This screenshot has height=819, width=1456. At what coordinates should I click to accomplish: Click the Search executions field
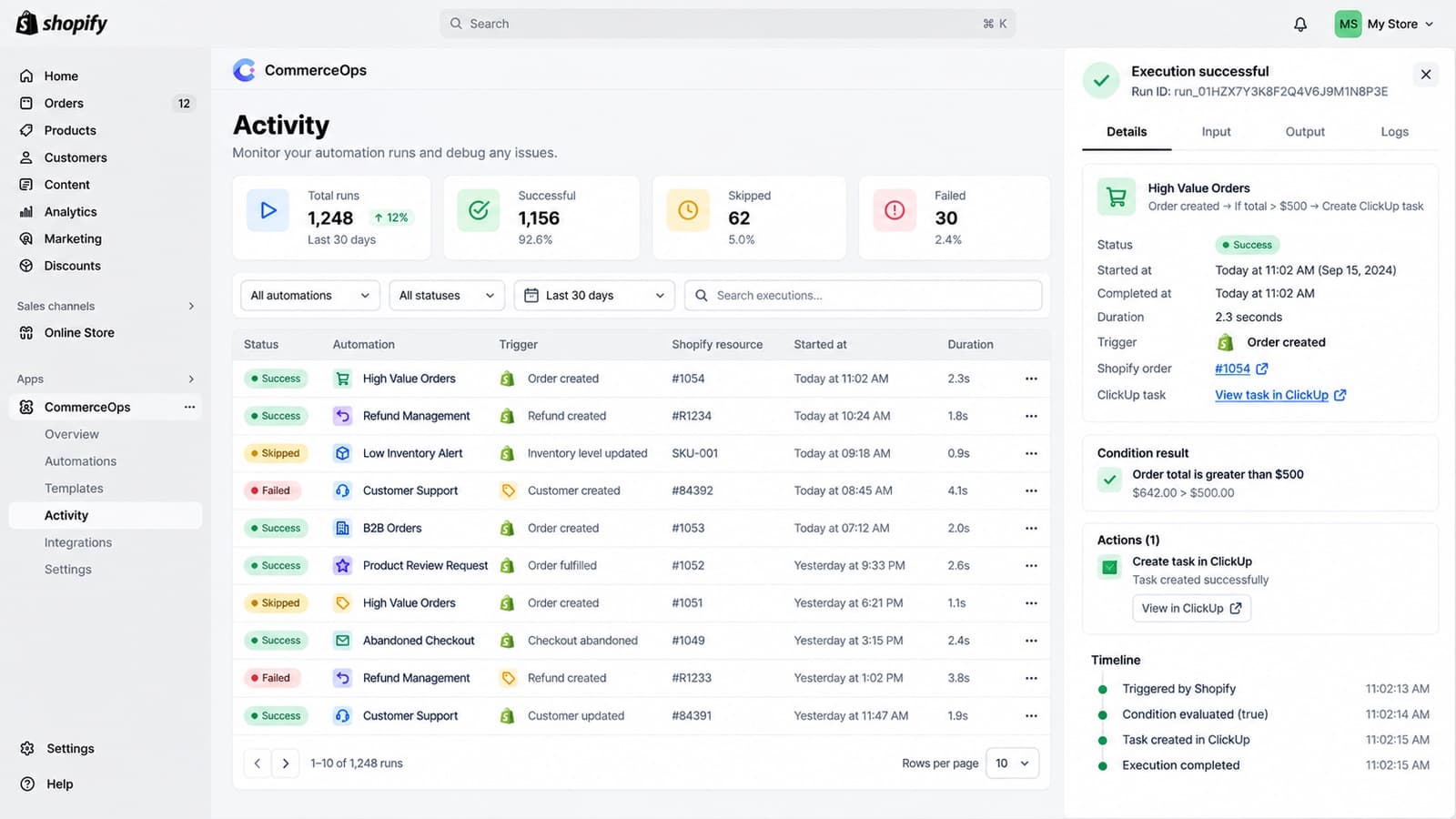click(x=863, y=296)
